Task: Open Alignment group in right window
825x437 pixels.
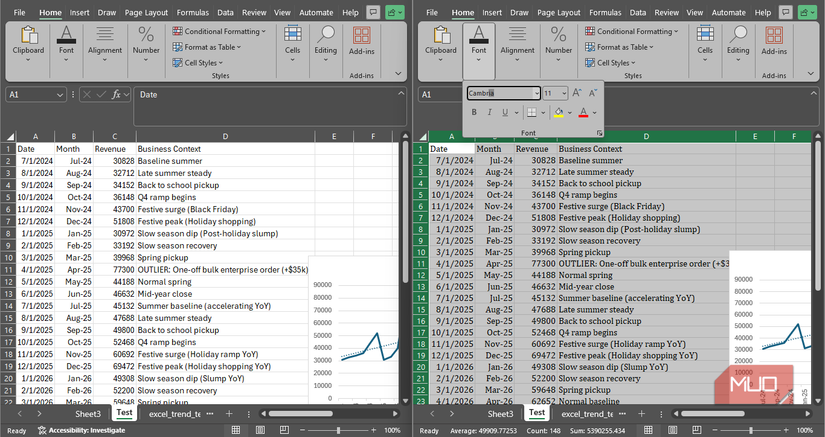Action: [x=517, y=43]
